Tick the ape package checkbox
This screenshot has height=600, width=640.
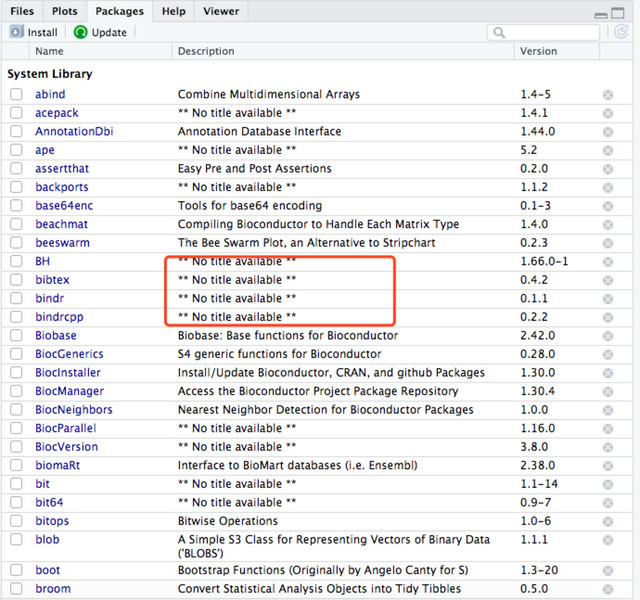click(16, 150)
